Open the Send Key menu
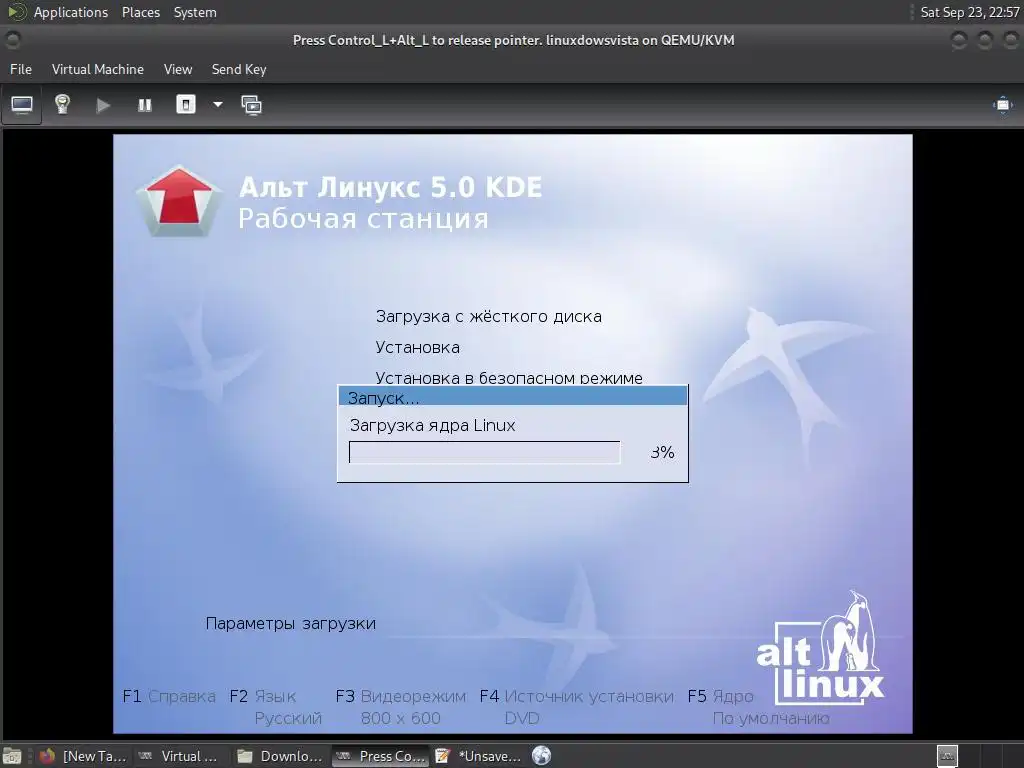 (x=239, y=69)
